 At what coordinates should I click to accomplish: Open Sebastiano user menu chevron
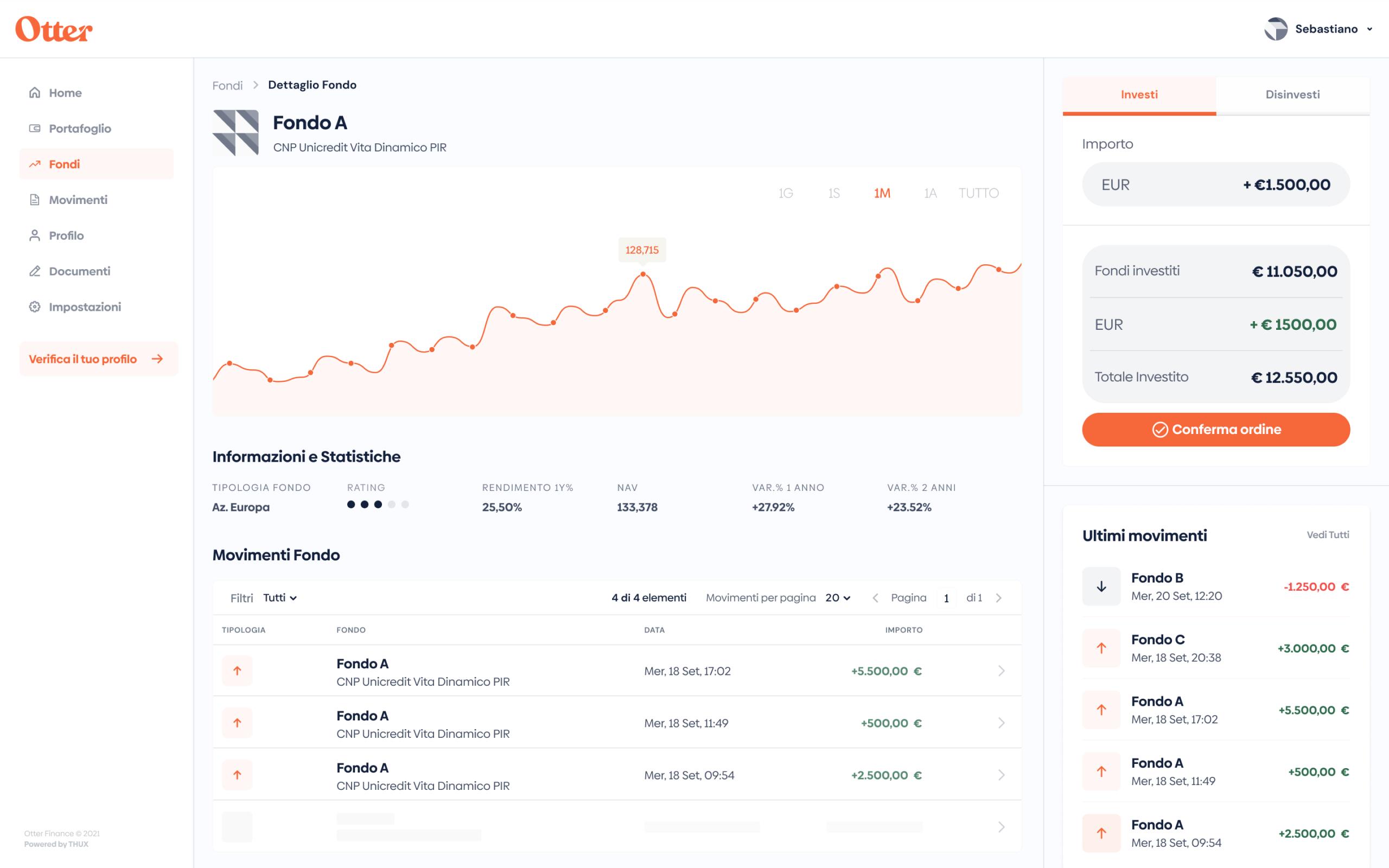[1369, 29]
